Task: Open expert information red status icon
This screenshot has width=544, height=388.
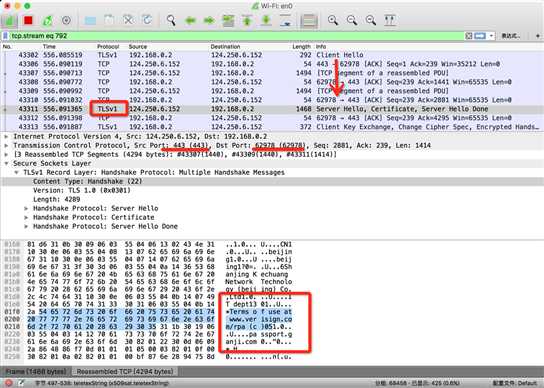Action: (x=8, y=383)
